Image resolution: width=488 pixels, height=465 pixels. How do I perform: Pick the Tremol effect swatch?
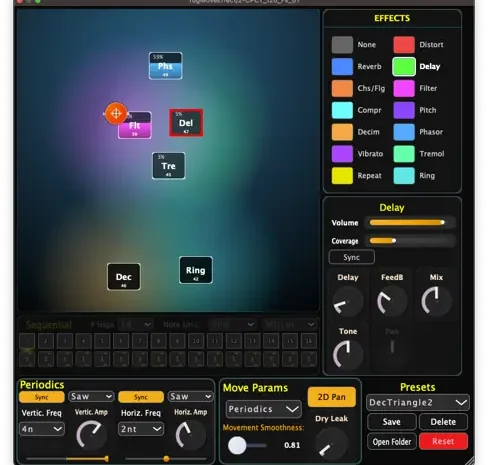[x=404, y=154]
